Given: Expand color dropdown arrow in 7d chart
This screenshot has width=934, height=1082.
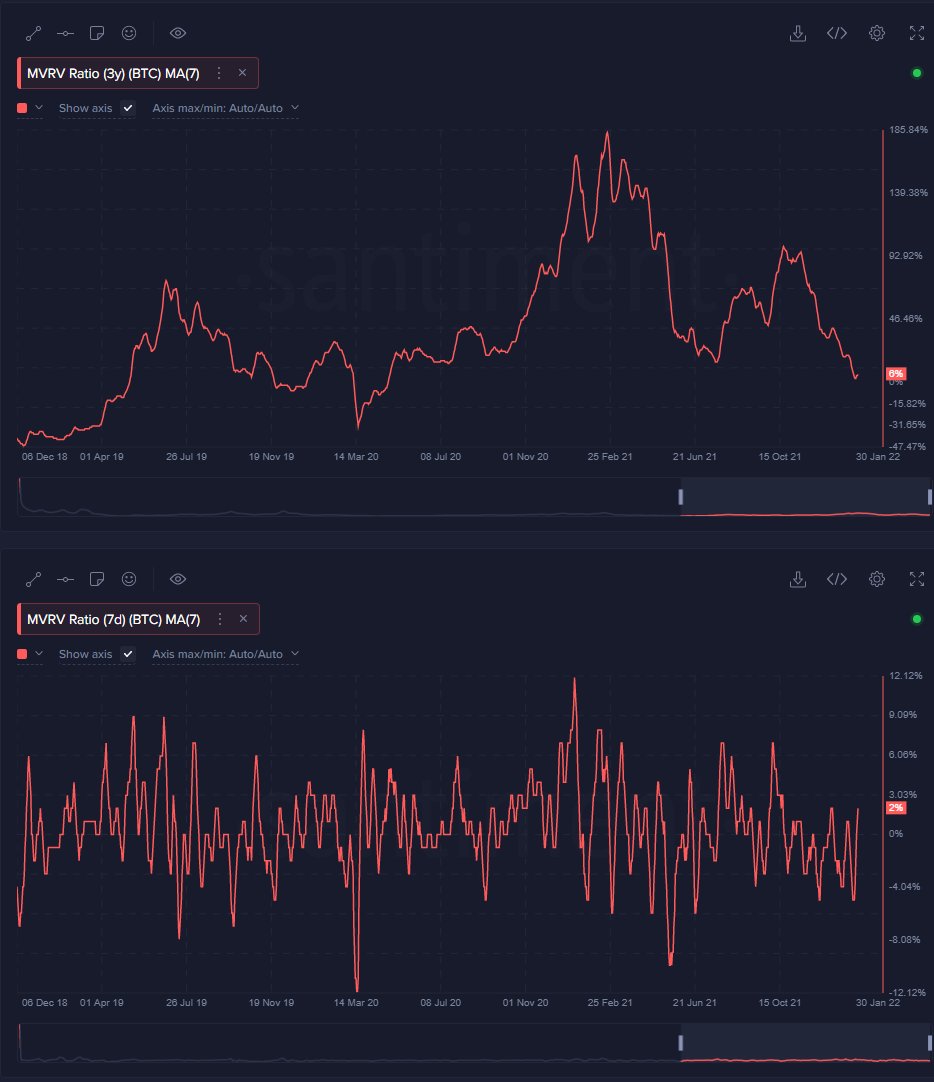Looking at the screenshot, I should pos(39,653).
